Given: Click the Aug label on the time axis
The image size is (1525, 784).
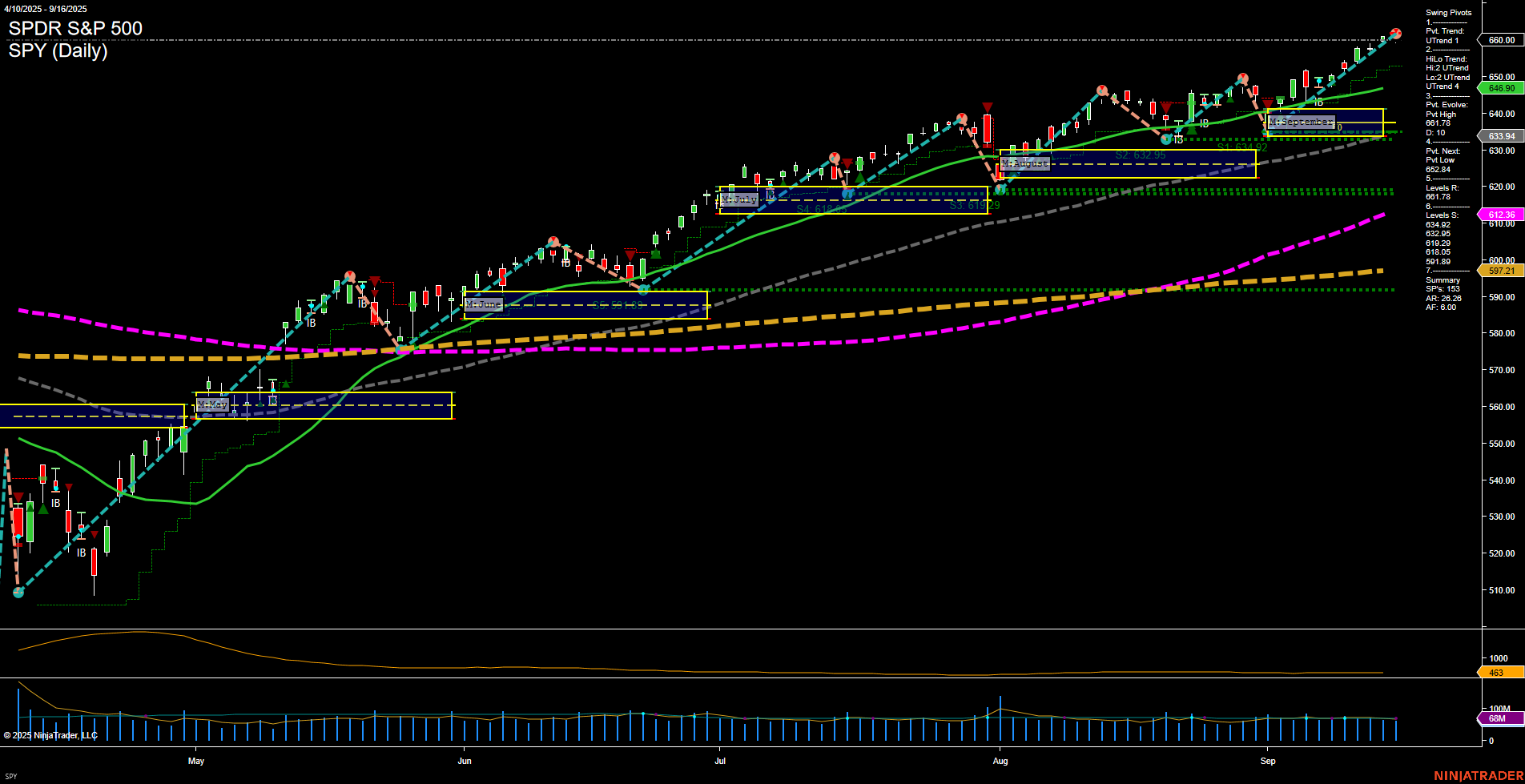Looking at the screenshot, I should pos(1000,761).
